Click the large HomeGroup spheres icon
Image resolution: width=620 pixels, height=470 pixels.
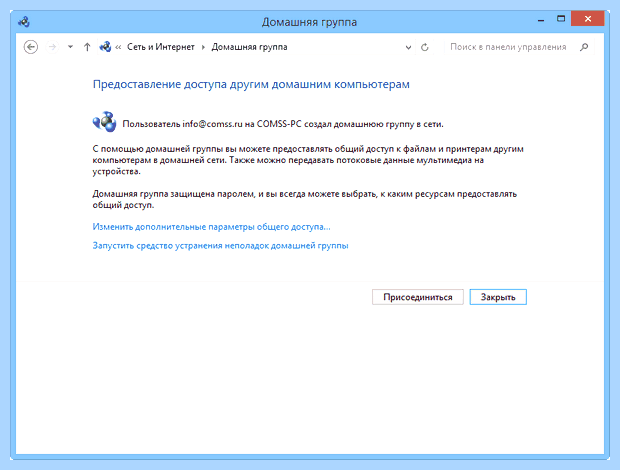105,122
